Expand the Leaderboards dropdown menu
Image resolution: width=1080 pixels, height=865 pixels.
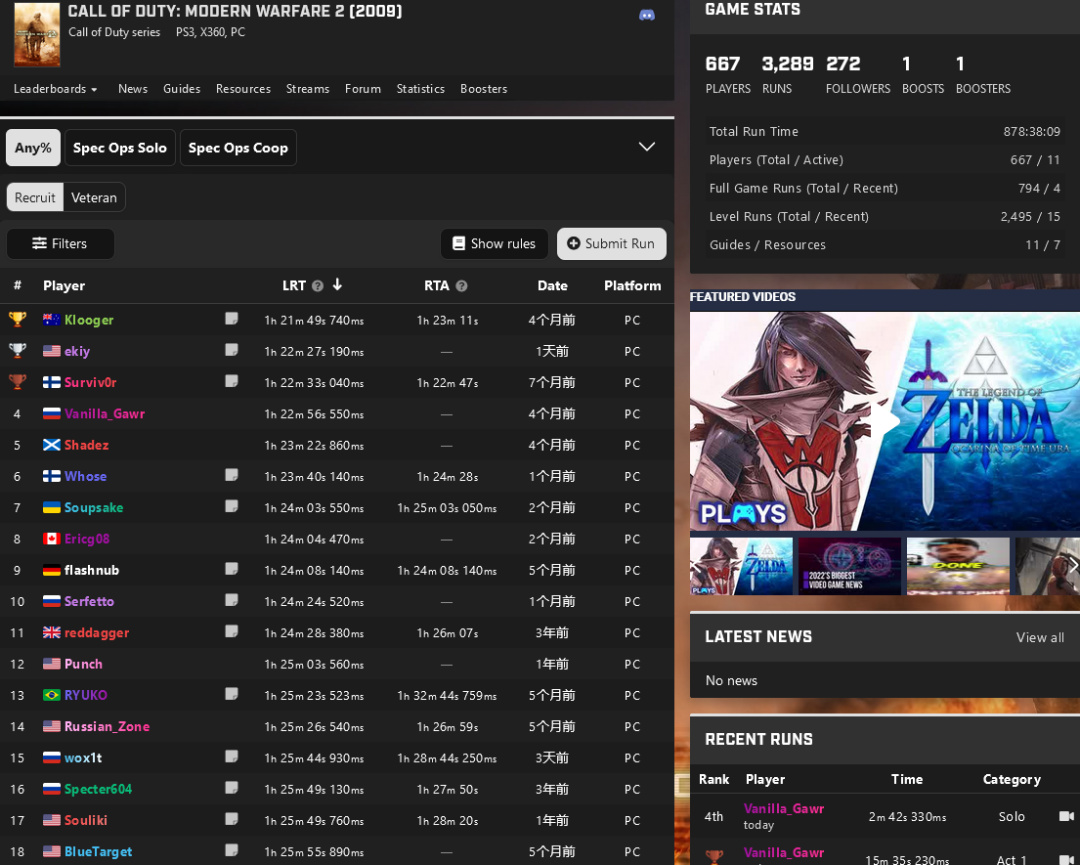tap(55, 89)
